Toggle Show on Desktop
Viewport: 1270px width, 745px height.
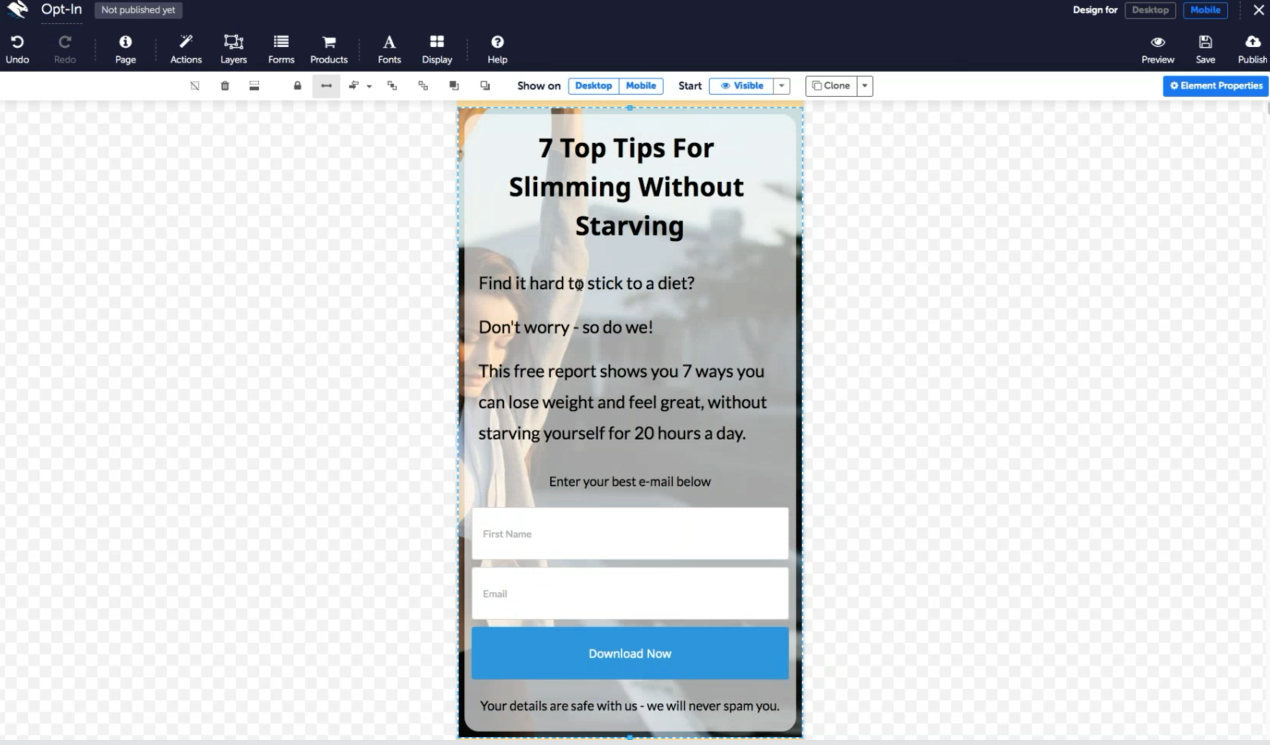click(593, 86)
